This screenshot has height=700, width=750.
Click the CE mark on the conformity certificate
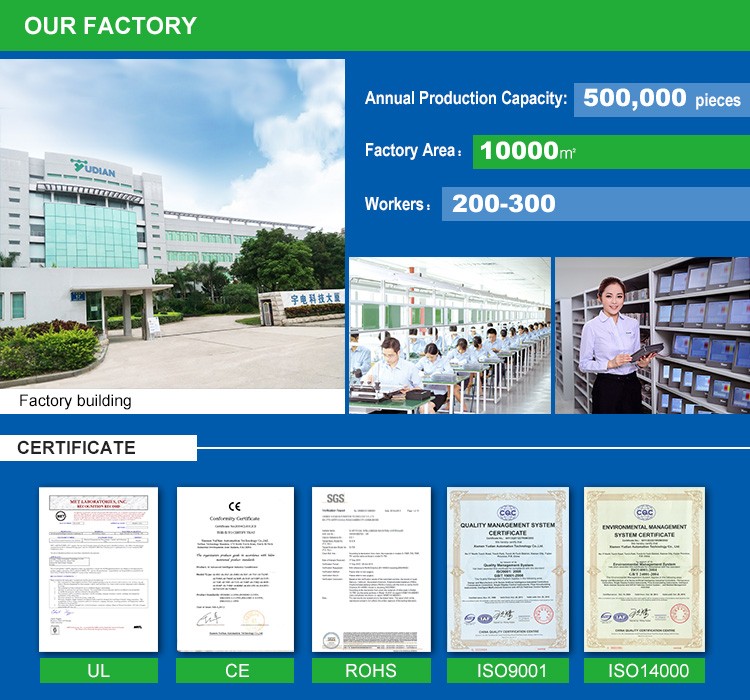235,505
